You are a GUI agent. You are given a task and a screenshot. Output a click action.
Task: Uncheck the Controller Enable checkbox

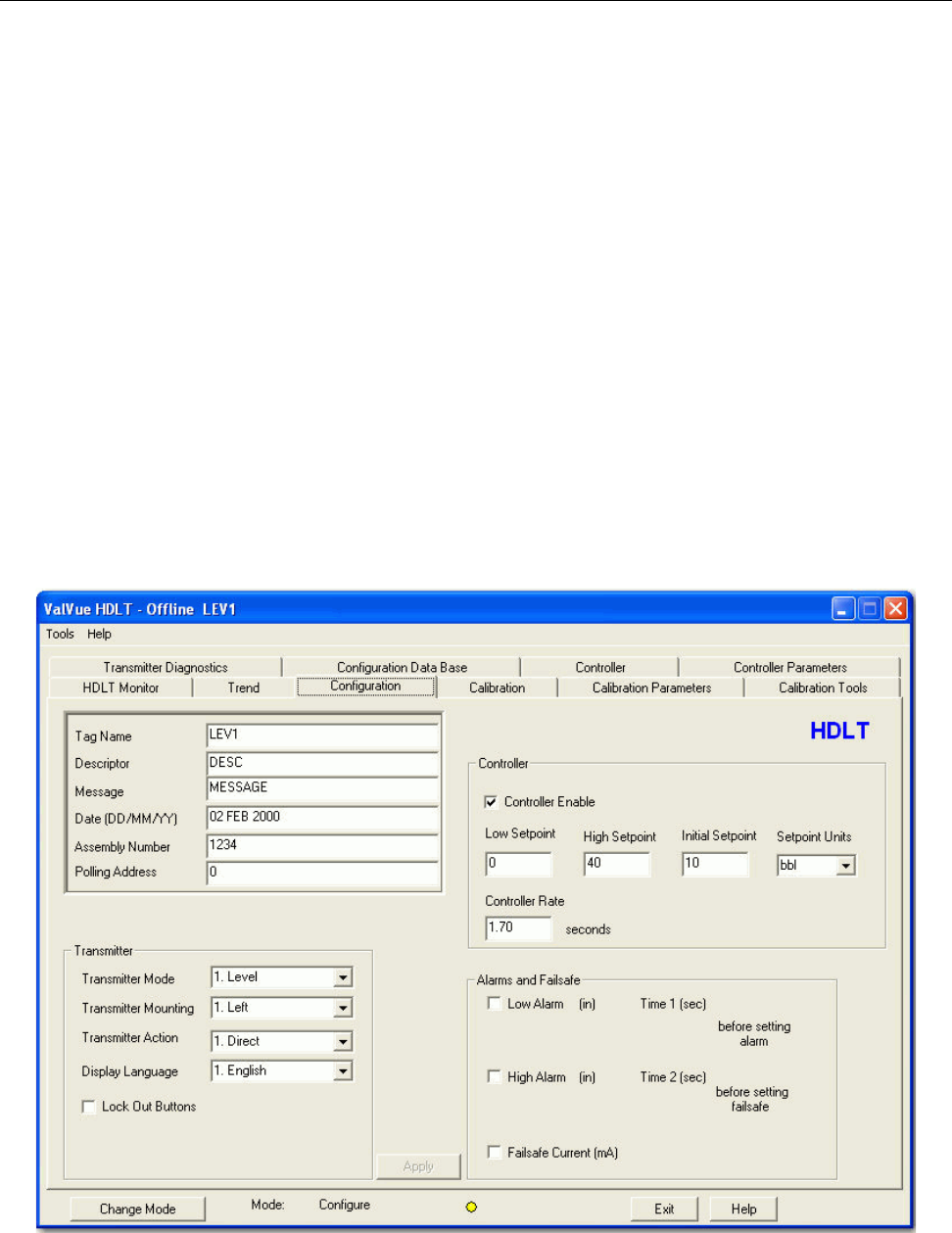pos(491,802)
